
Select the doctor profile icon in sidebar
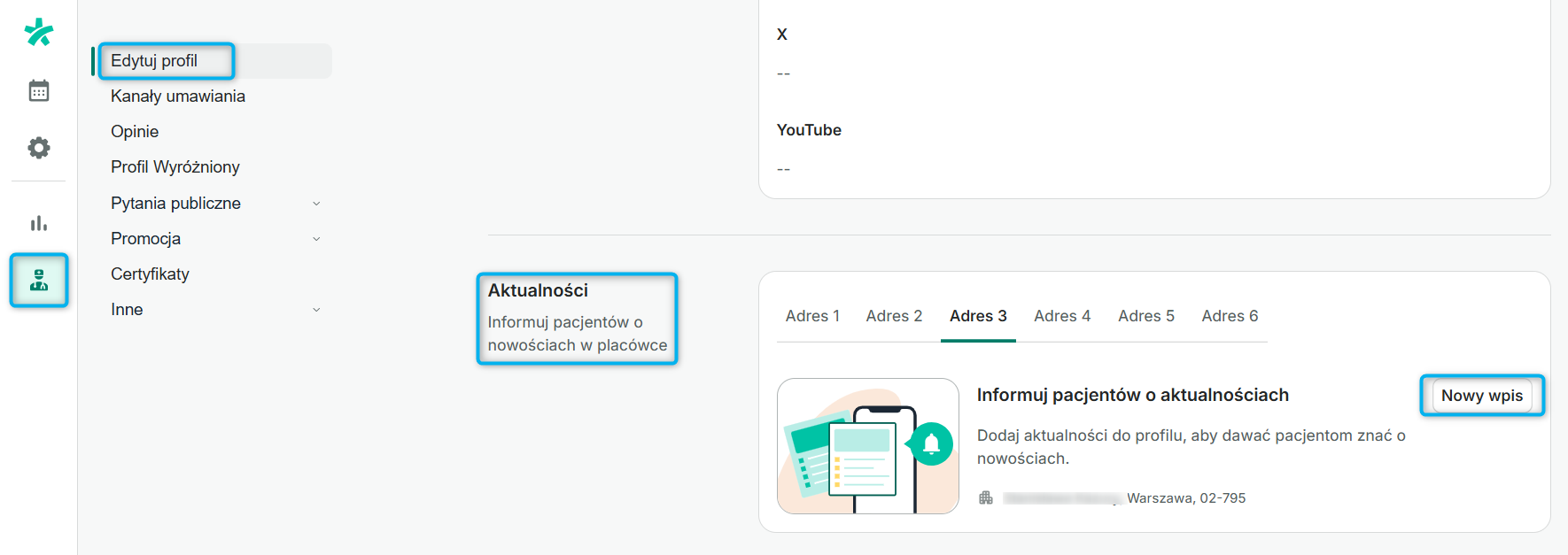39,281
